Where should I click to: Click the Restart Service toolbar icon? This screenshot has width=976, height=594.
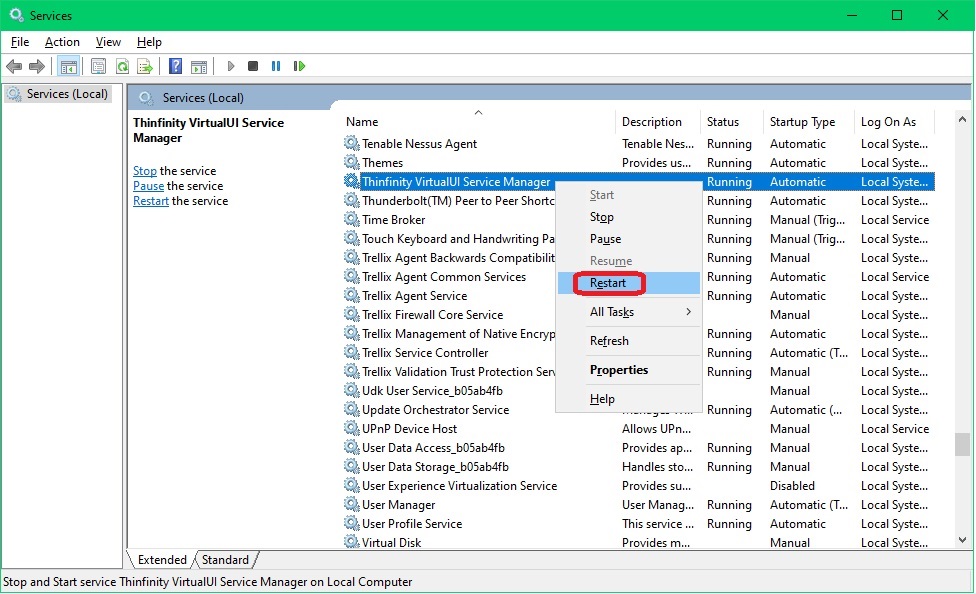point(299,66)
